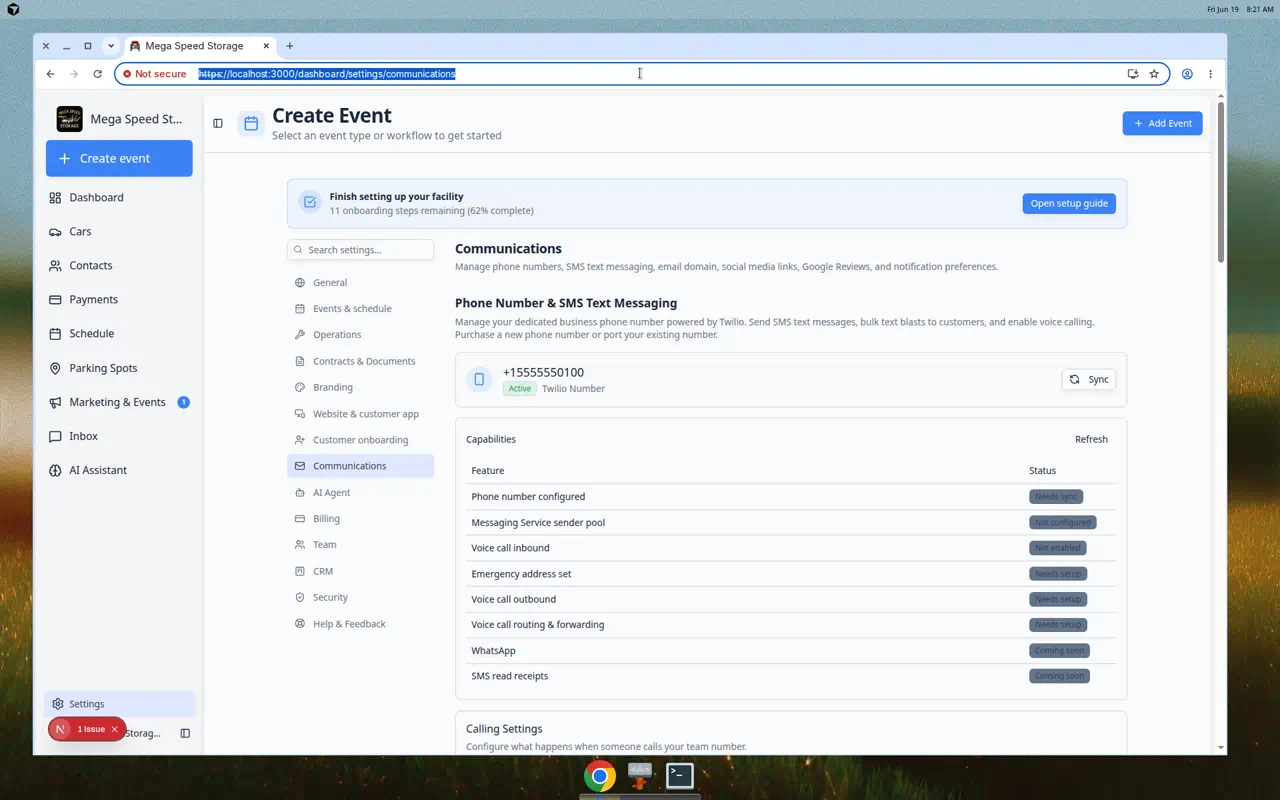
Task: Click the N dev tools avatar
Action: (60, 729)
